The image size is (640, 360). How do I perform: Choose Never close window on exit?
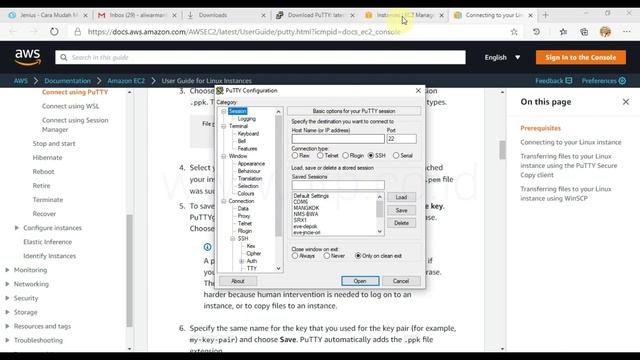pos(327,256)
